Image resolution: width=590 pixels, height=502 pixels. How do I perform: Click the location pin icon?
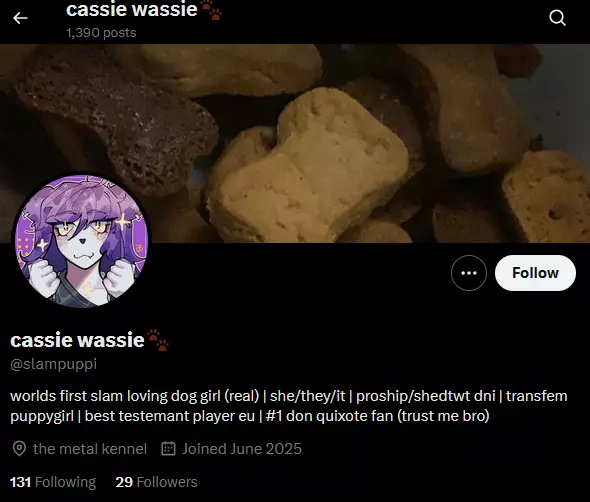tap(19, 449)
